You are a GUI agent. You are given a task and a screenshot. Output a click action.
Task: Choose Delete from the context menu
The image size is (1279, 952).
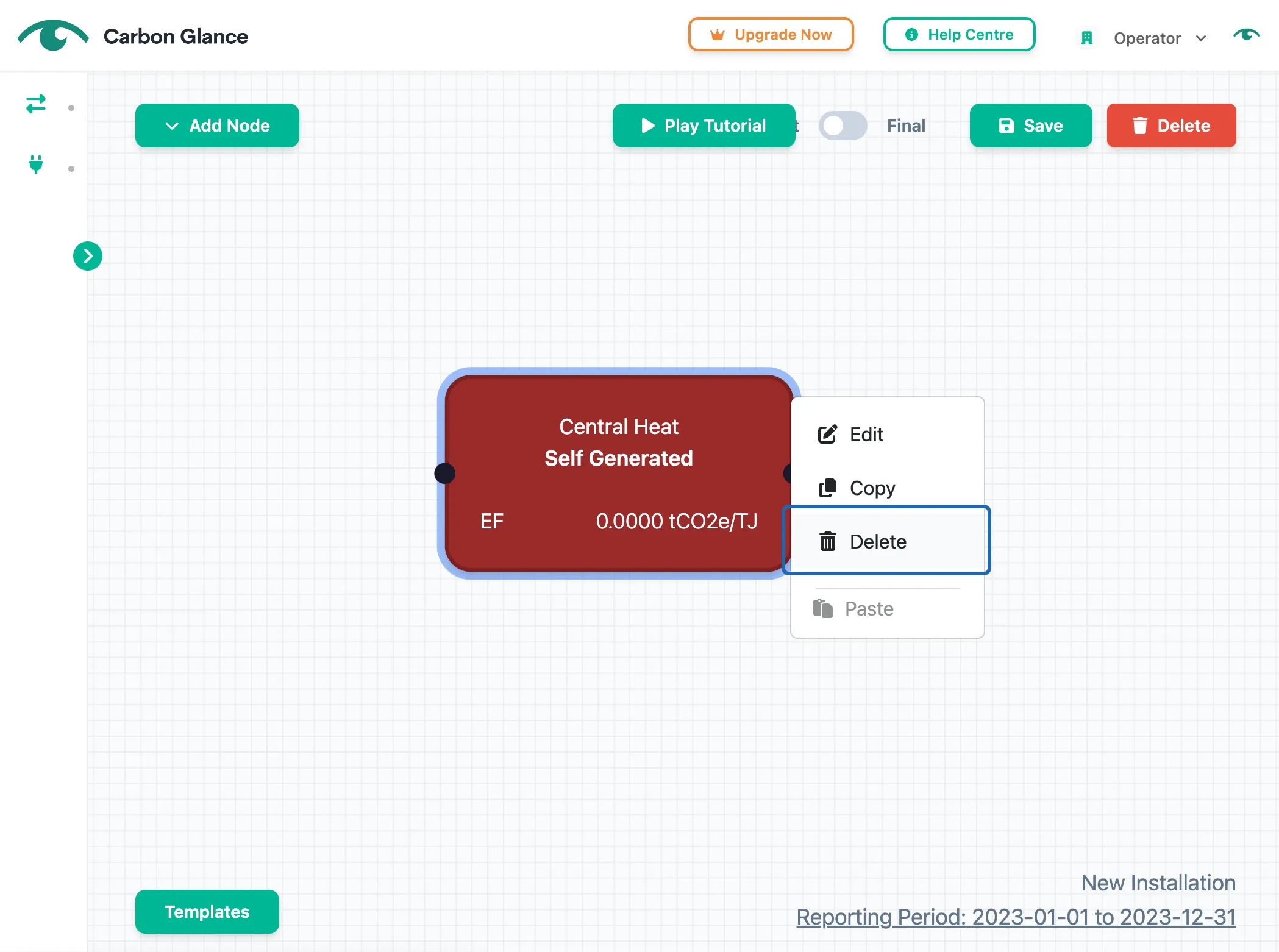click(x=887, y=541)
